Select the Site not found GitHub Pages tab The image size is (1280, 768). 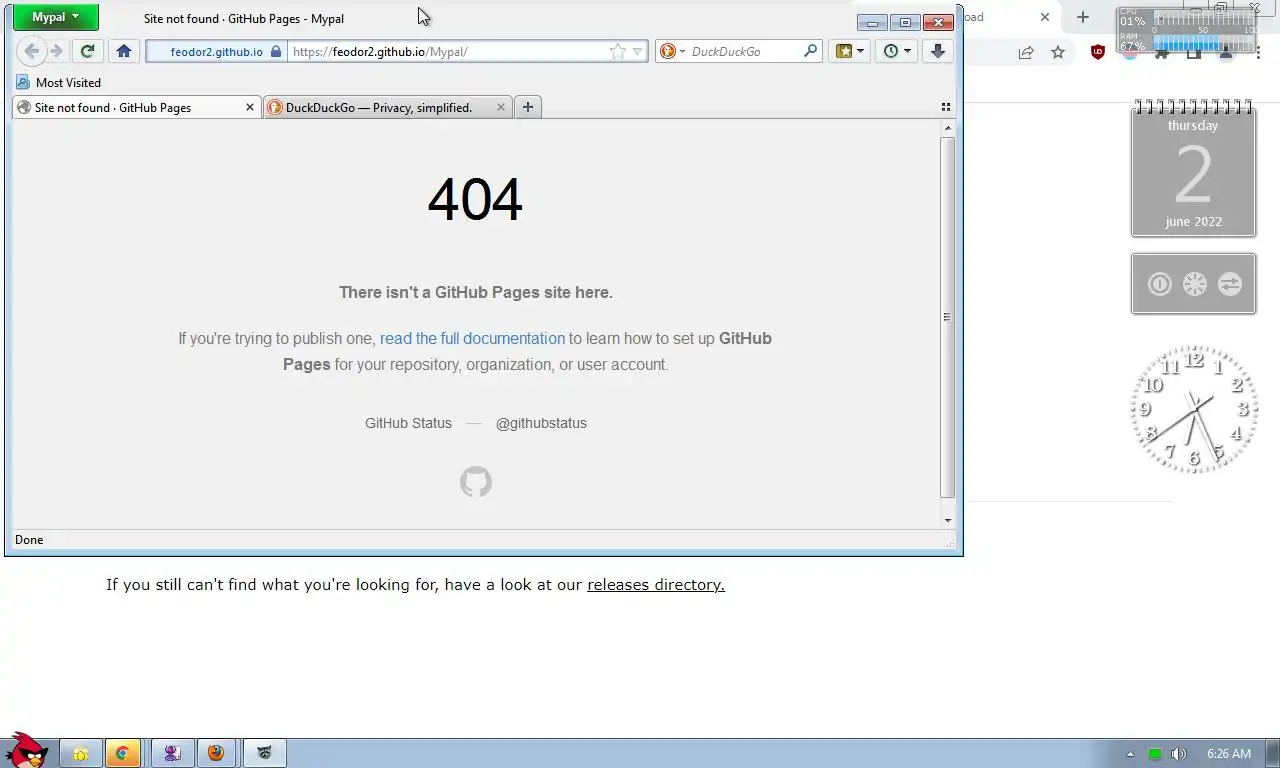click(137, 107)
